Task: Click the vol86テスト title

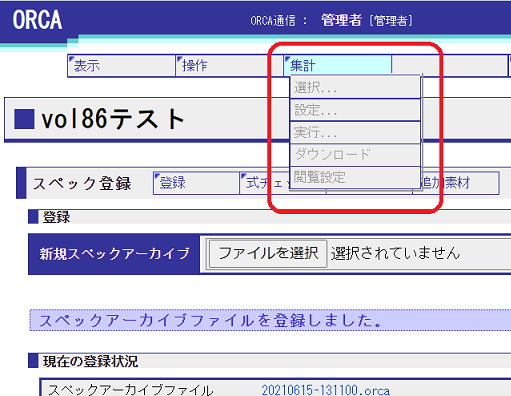Action: coord(113,119)
